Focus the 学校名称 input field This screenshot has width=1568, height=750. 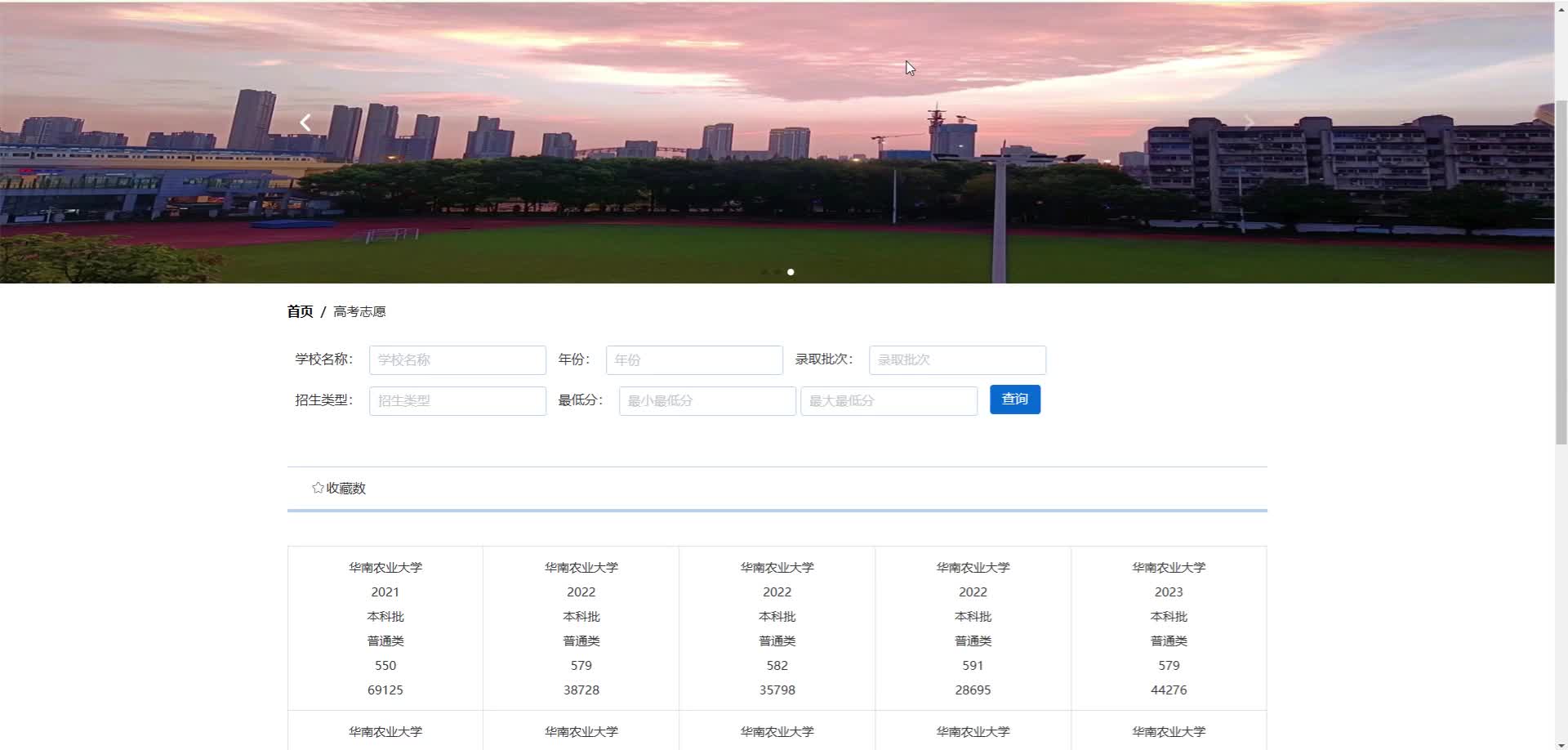457,359
